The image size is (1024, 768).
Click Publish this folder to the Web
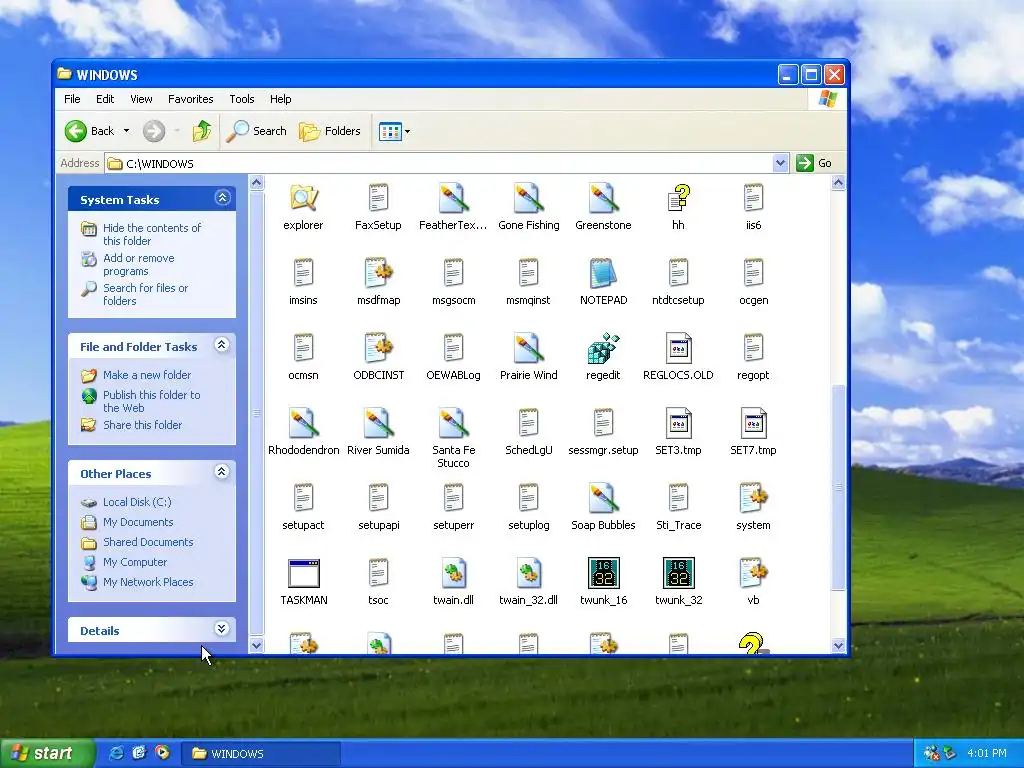click(152, 402)
